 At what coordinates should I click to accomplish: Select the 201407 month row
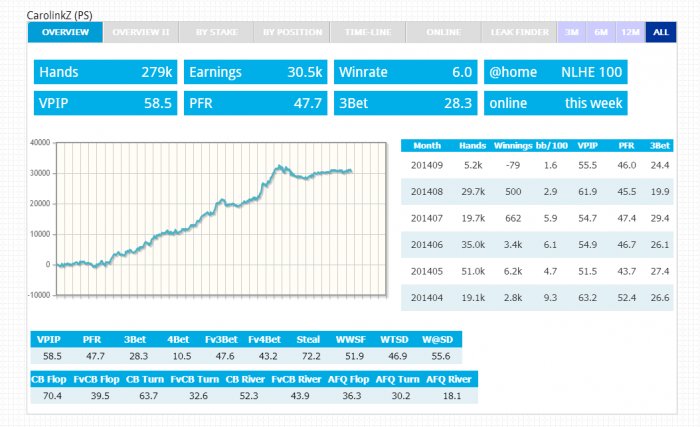(x=537, y=218)
